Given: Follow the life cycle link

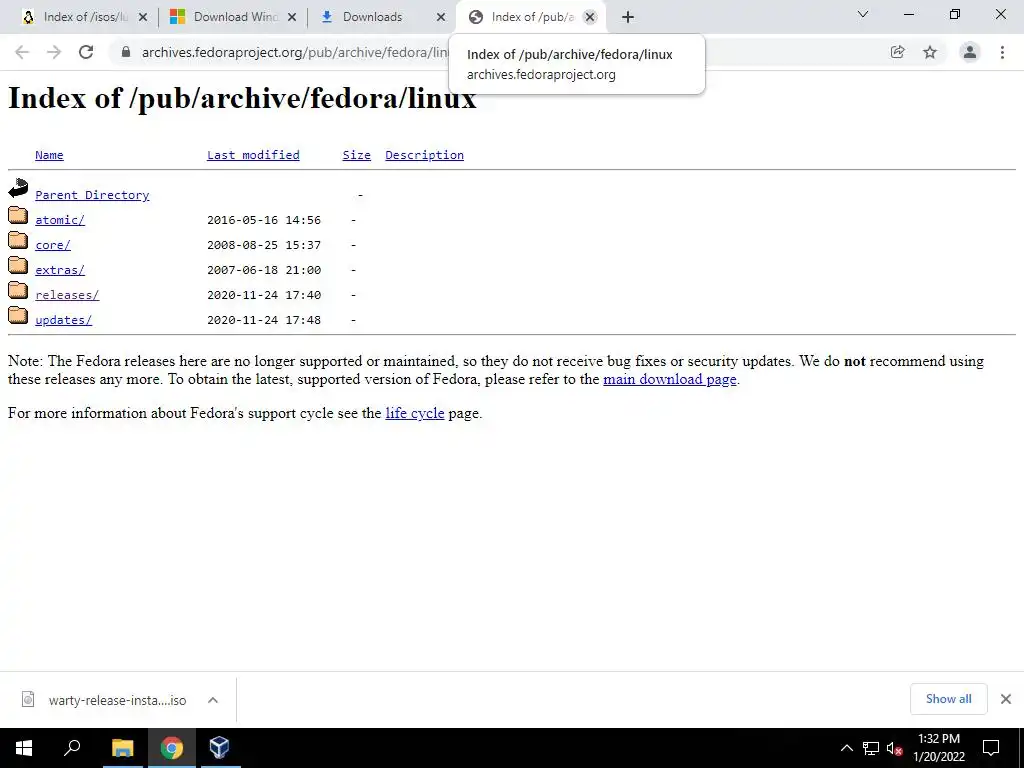Looking at the screenshot, I should (x=415, y=413).
